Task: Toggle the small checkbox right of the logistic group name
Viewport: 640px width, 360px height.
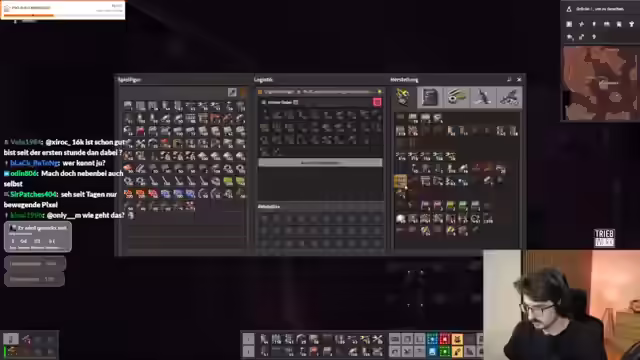Action: click(296, 102)
